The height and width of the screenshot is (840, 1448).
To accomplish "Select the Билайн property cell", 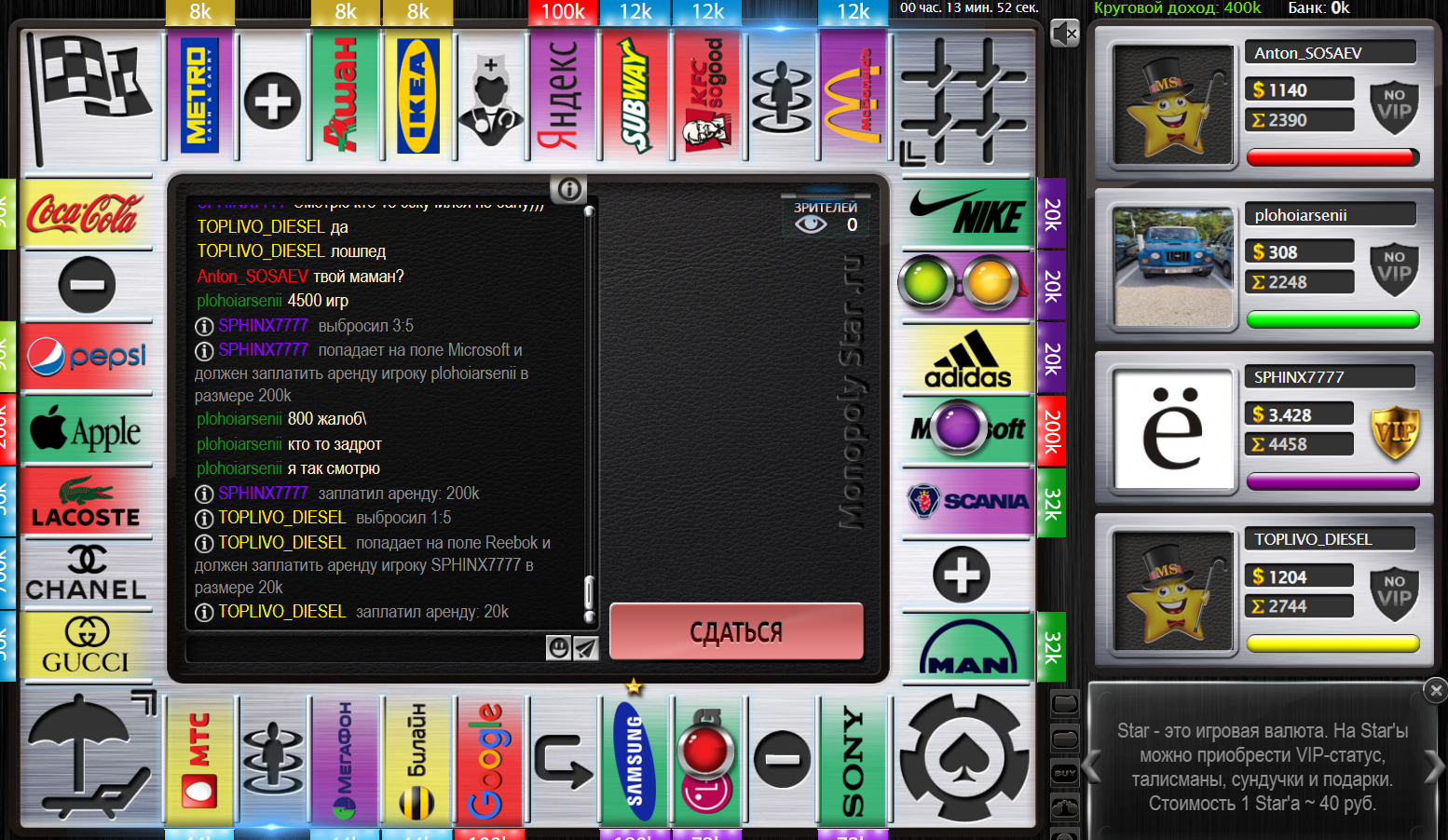I will pos(417,760).
